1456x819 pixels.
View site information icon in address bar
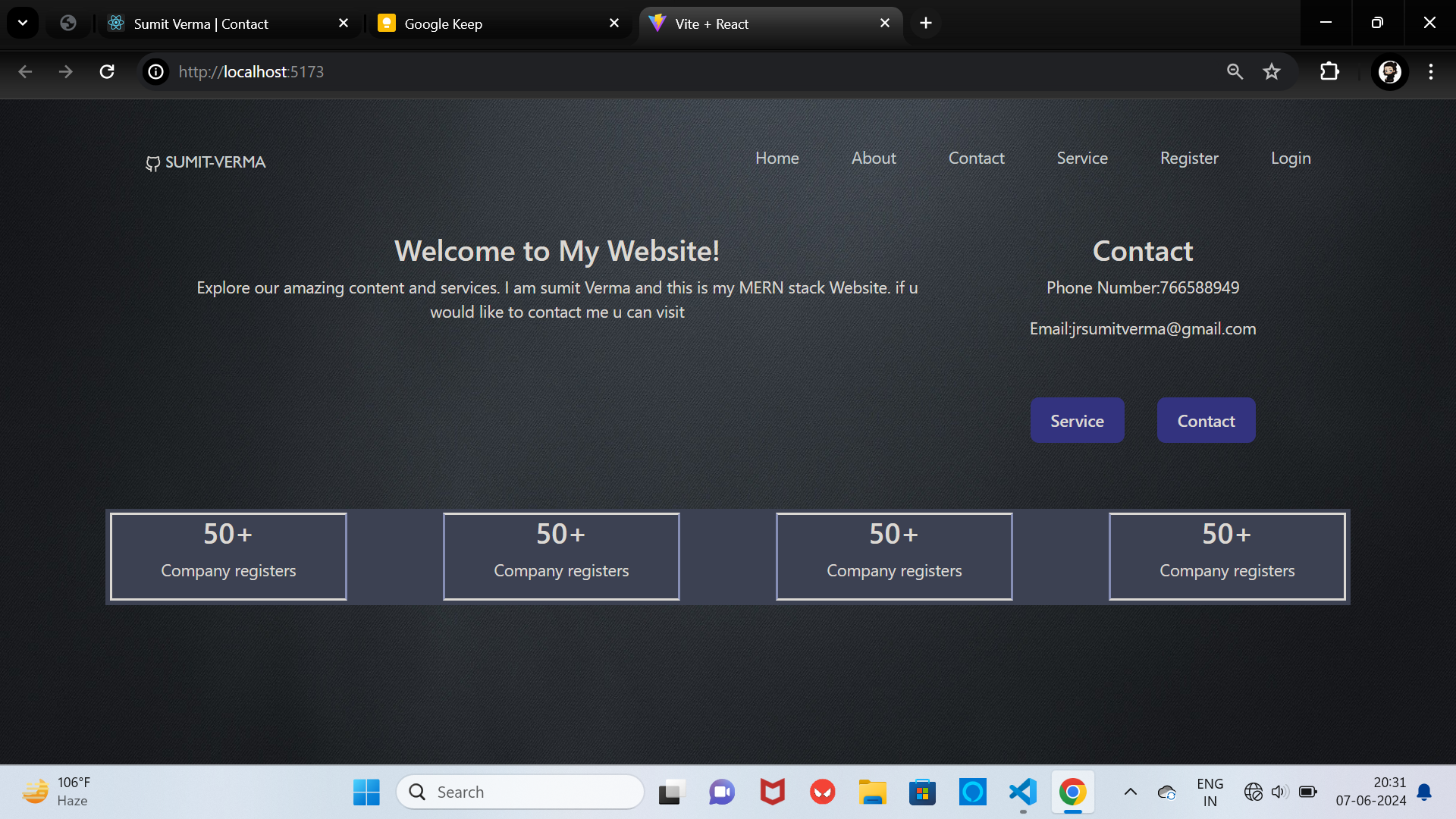pos(155,71)
